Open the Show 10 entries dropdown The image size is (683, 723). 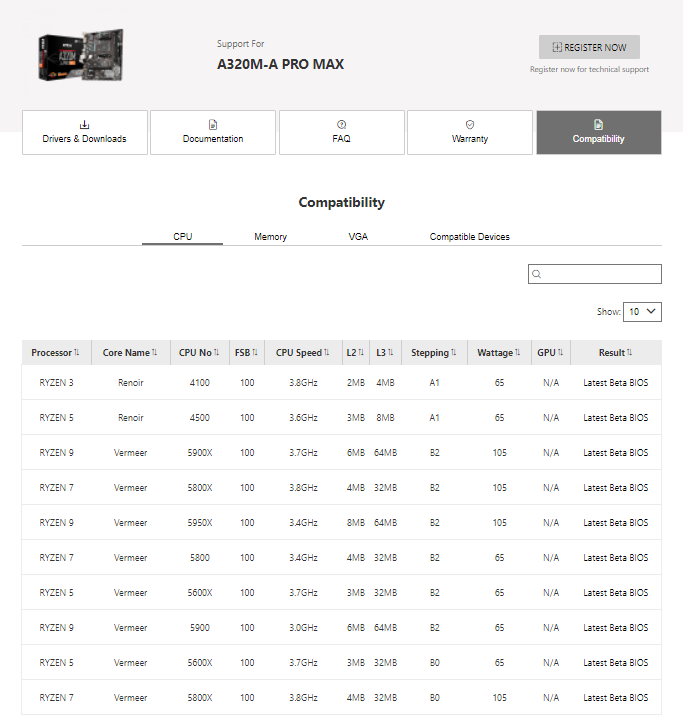(642, 312)
